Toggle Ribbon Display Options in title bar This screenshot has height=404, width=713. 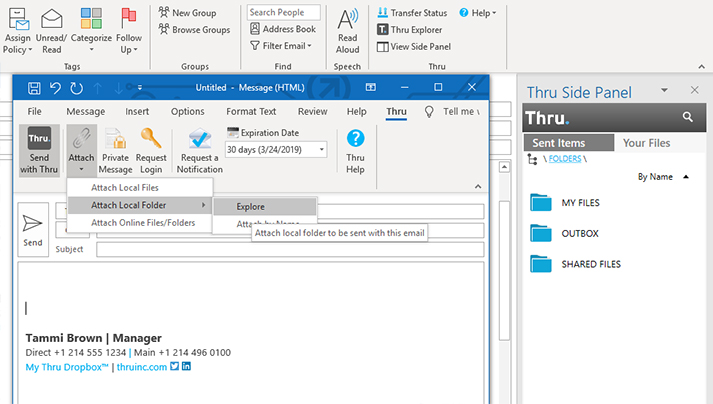tap(371, 87)
